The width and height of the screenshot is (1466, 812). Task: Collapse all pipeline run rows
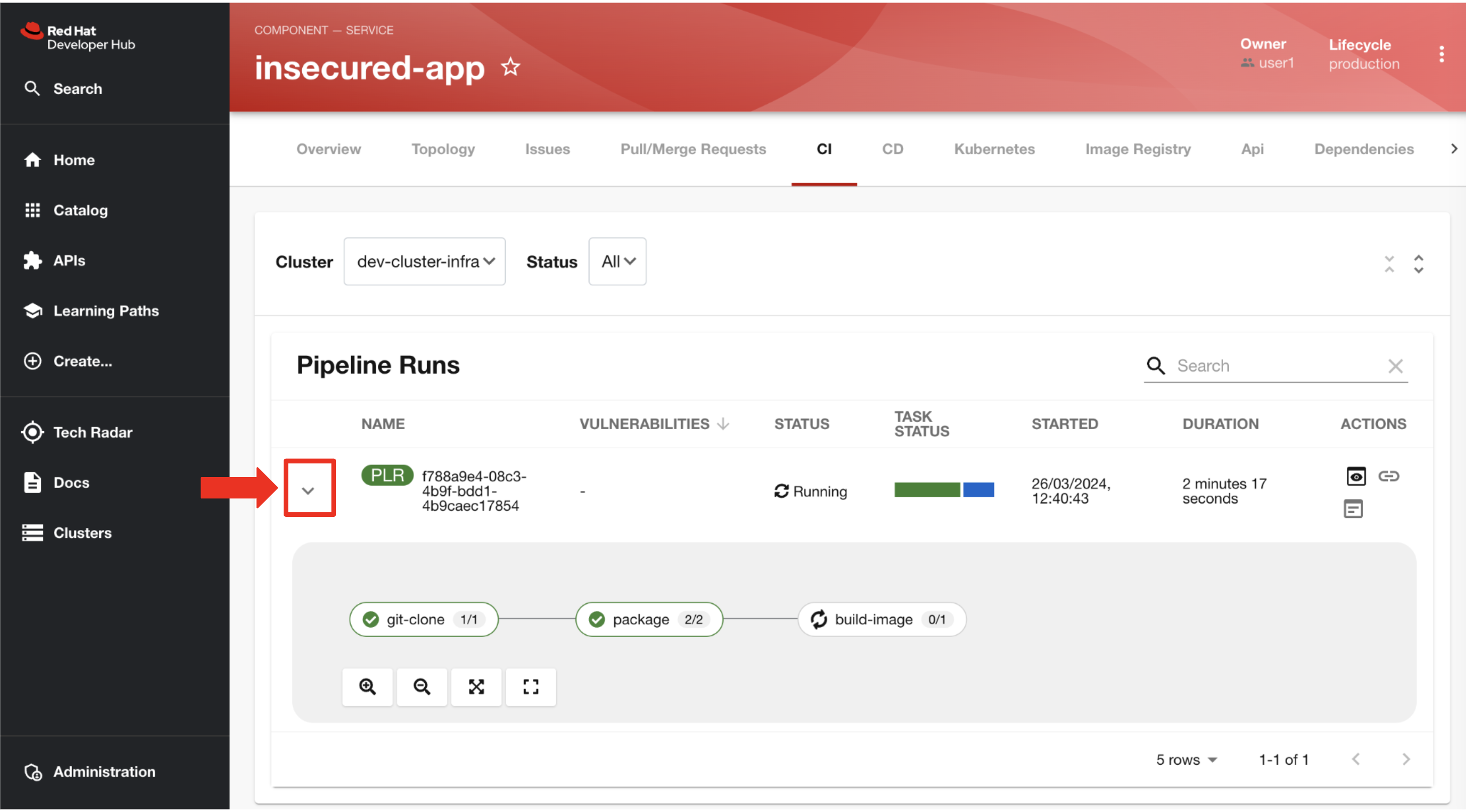coord(1389,264)
